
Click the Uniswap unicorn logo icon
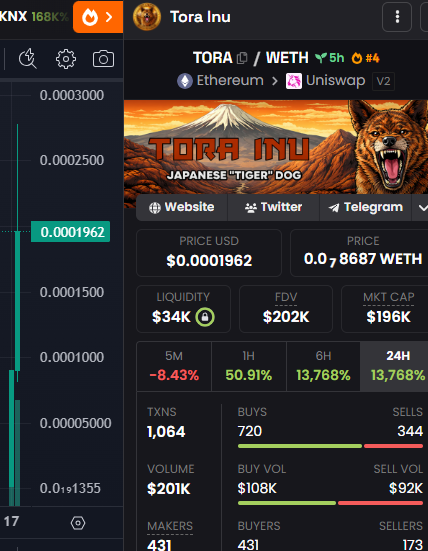tap(294, 81)
